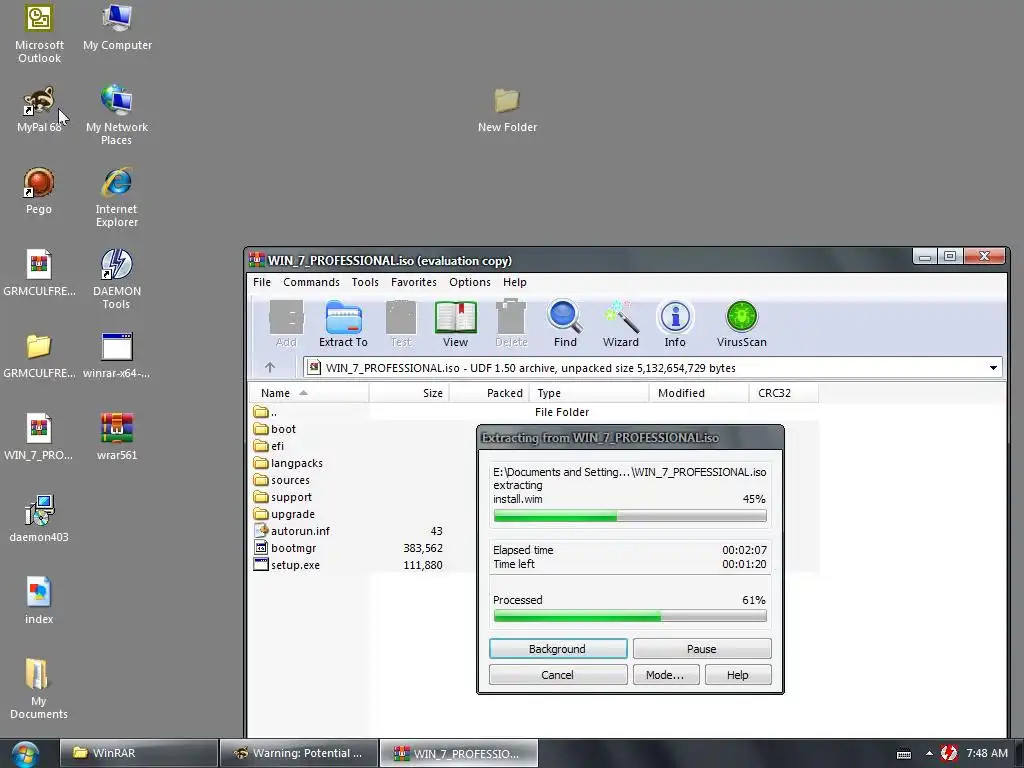Viewport: 1024px width, 768px height.
Task: Select the DAEMON Tools desktop icon
Action: (x=116, y=280)
